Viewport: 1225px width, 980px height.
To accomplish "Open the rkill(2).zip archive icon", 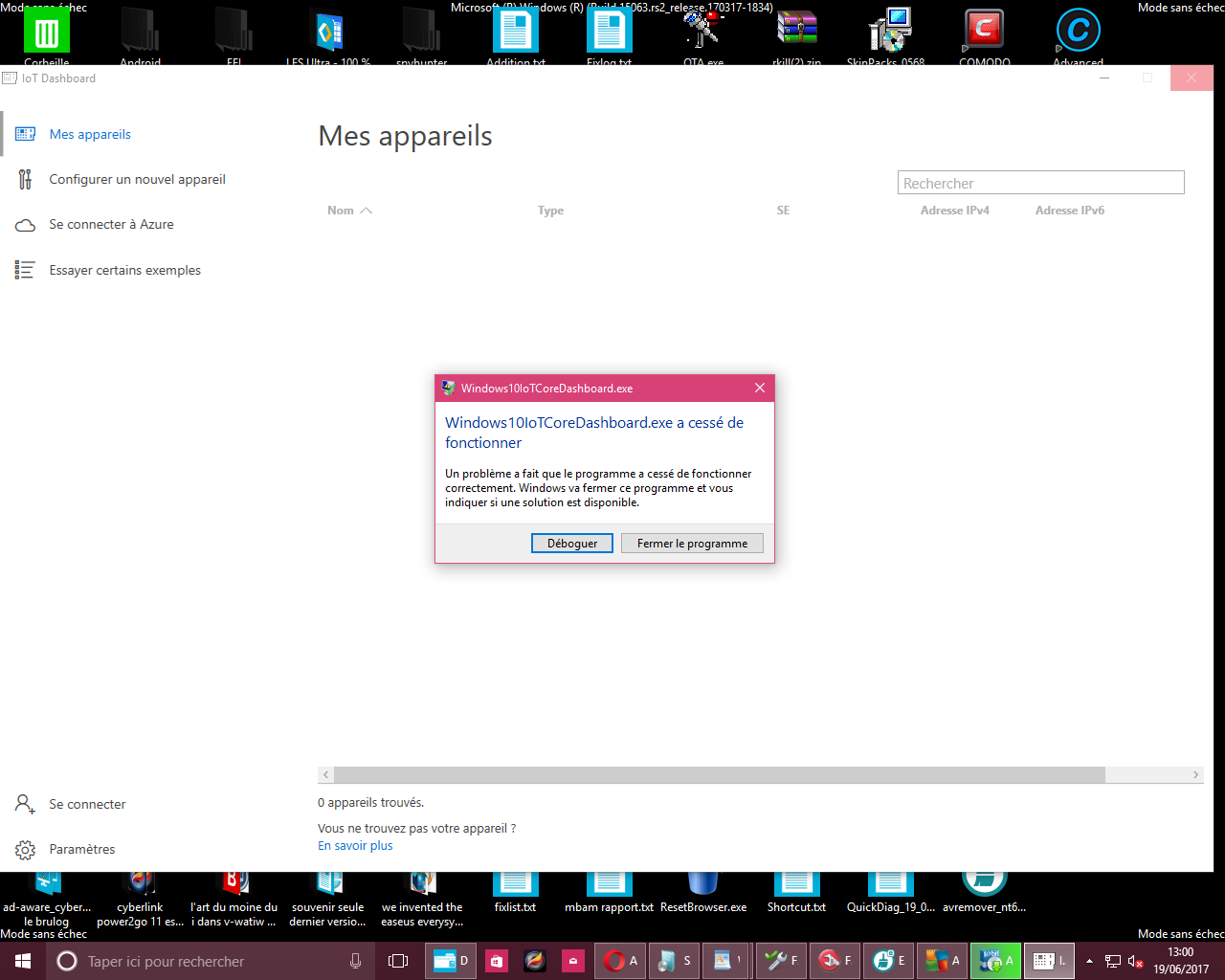I will click(796, 35).
